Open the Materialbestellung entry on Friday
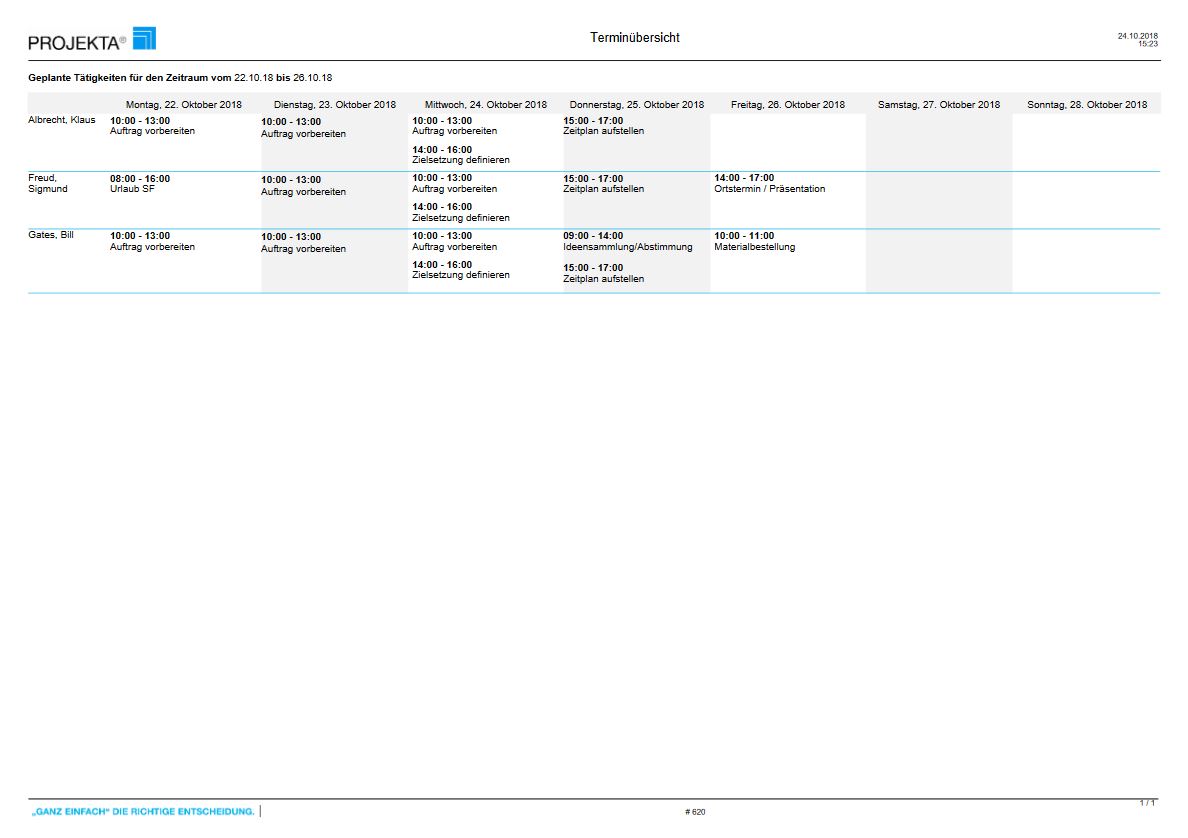The height and width of the screenshot is (838, 1188). [754, 247]
